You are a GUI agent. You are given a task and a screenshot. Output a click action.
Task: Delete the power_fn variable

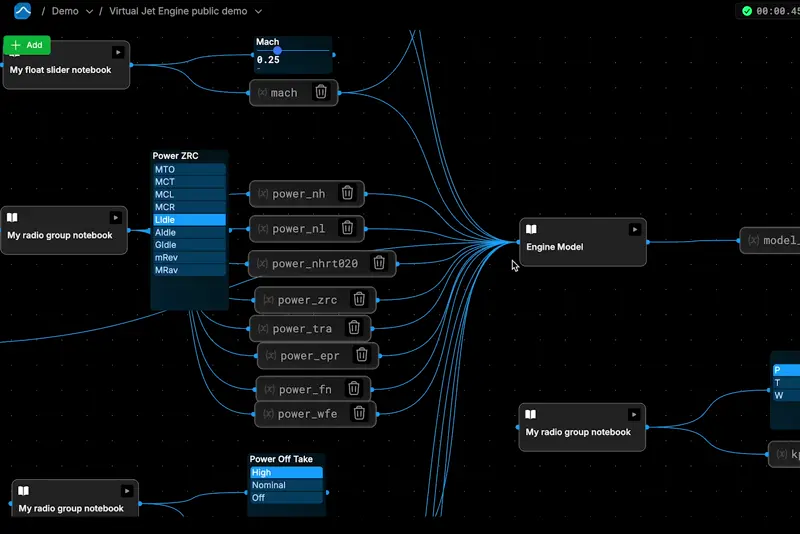354,389
